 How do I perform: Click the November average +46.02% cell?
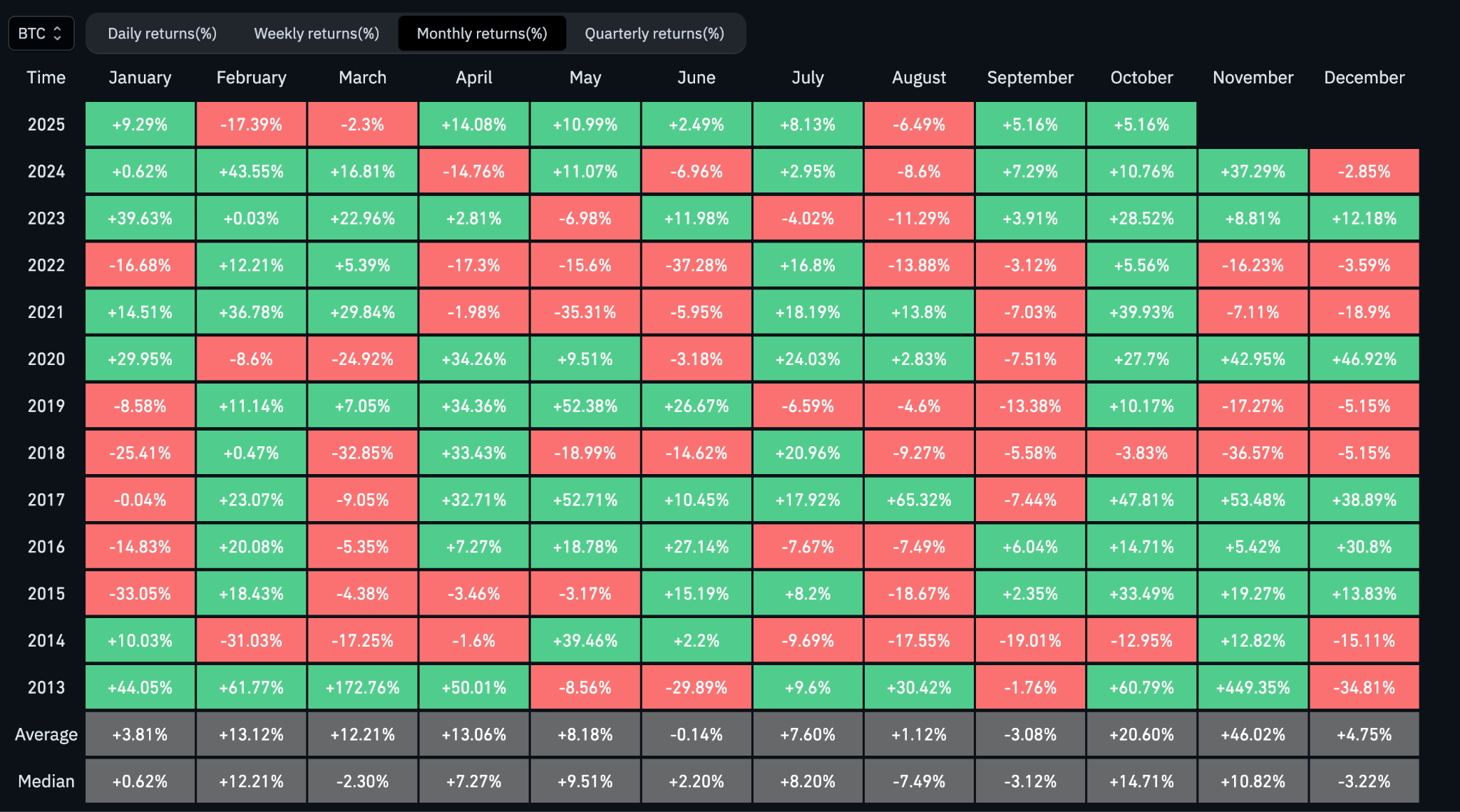click(1253, 734)
